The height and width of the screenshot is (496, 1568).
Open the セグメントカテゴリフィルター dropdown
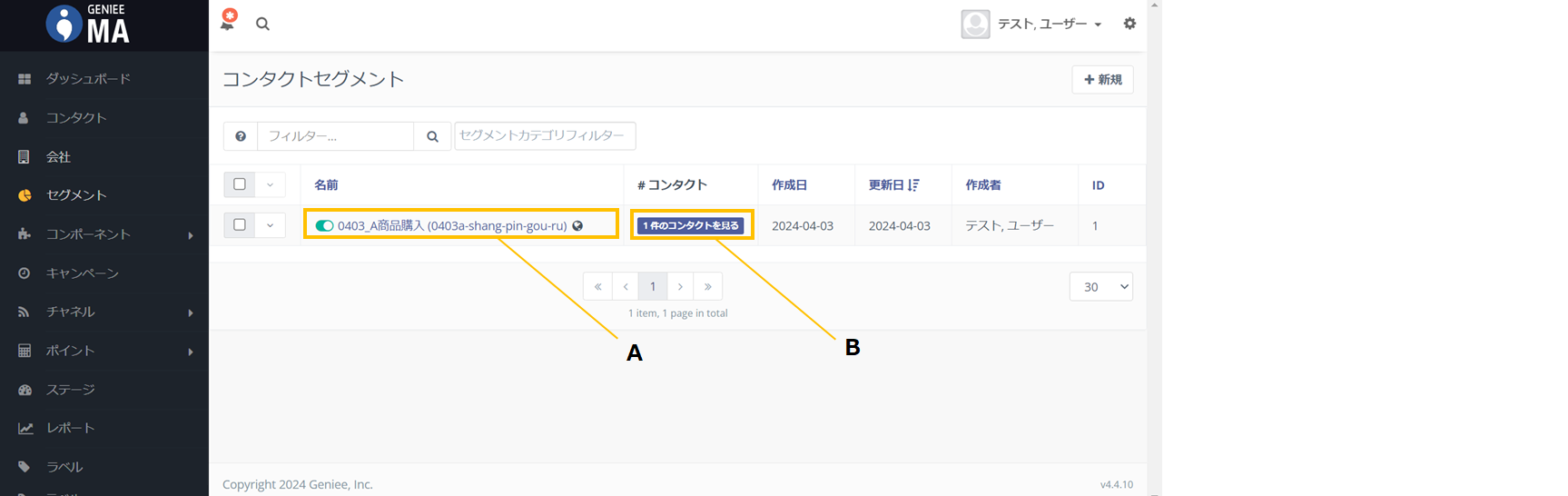545,135
